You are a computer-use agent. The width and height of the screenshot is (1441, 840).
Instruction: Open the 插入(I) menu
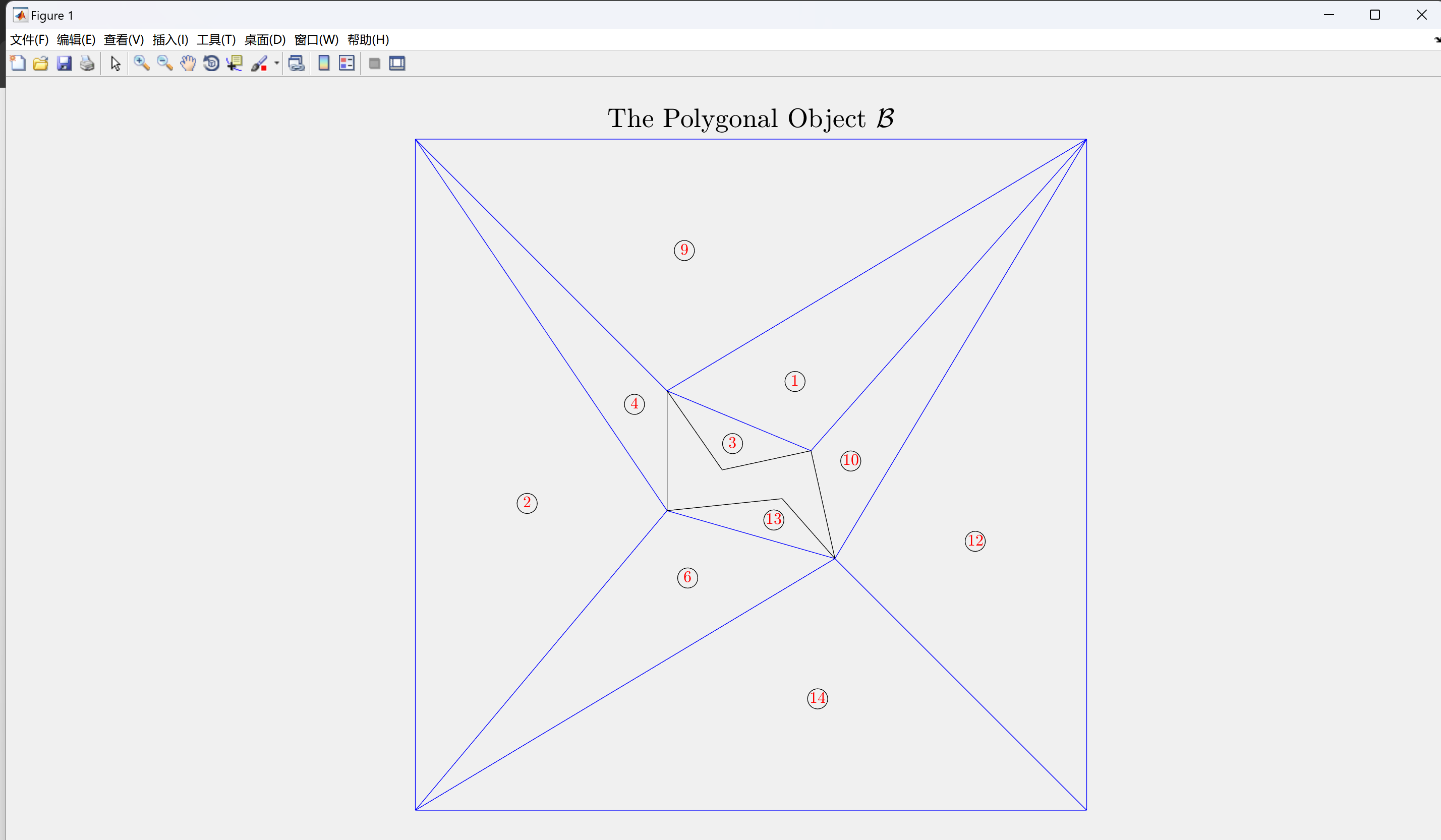(x=170, y=39)
